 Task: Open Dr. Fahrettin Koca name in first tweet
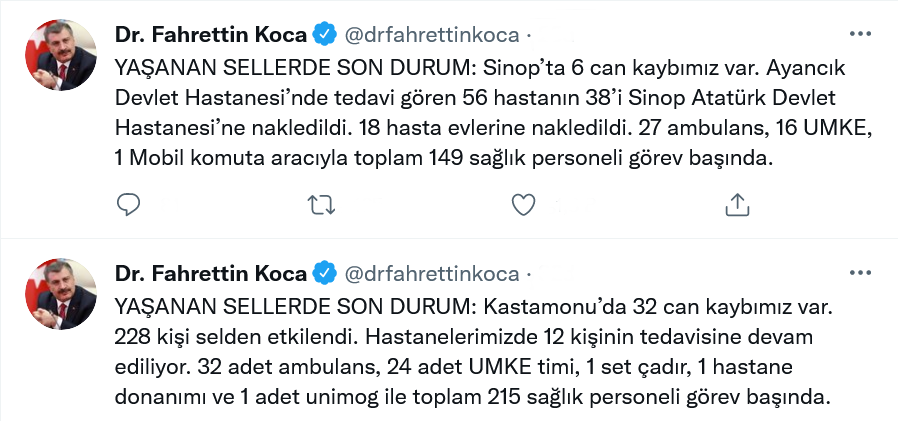click(211, 35)
